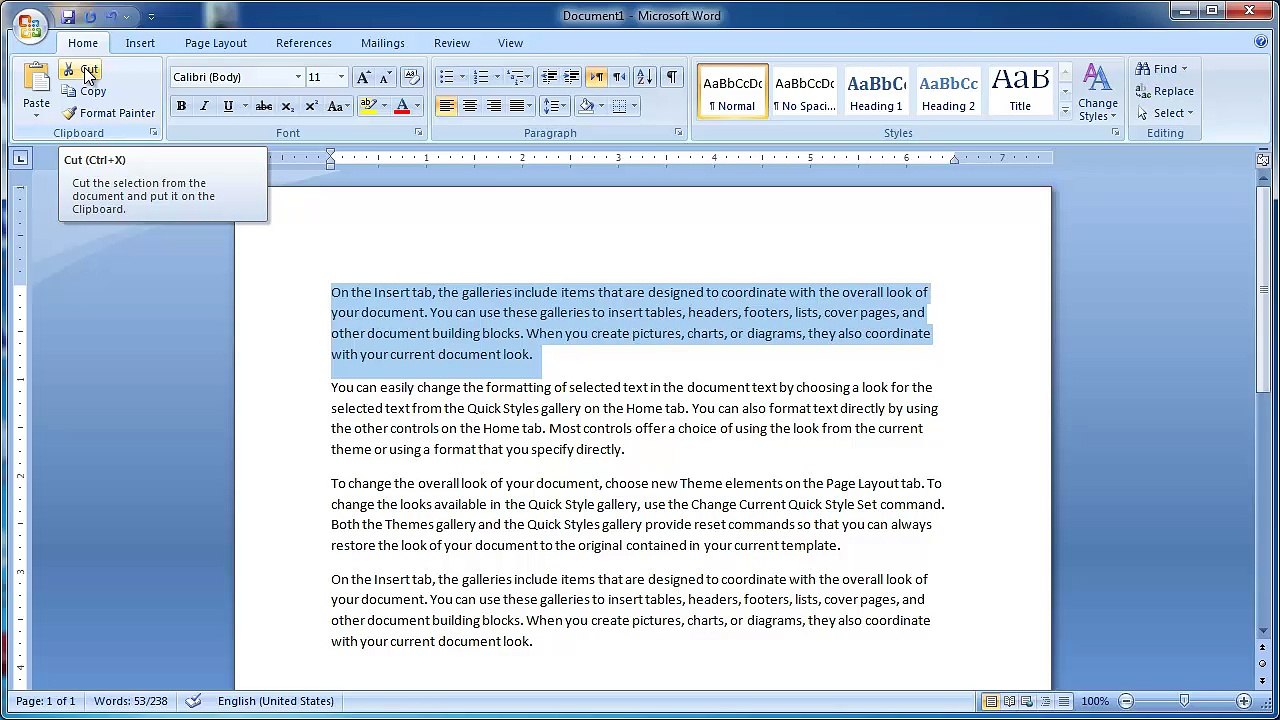Viewport: 1280px width, 720px height.
Task: Switch to Full Screen Reading view
Action: pos(1010,701)
